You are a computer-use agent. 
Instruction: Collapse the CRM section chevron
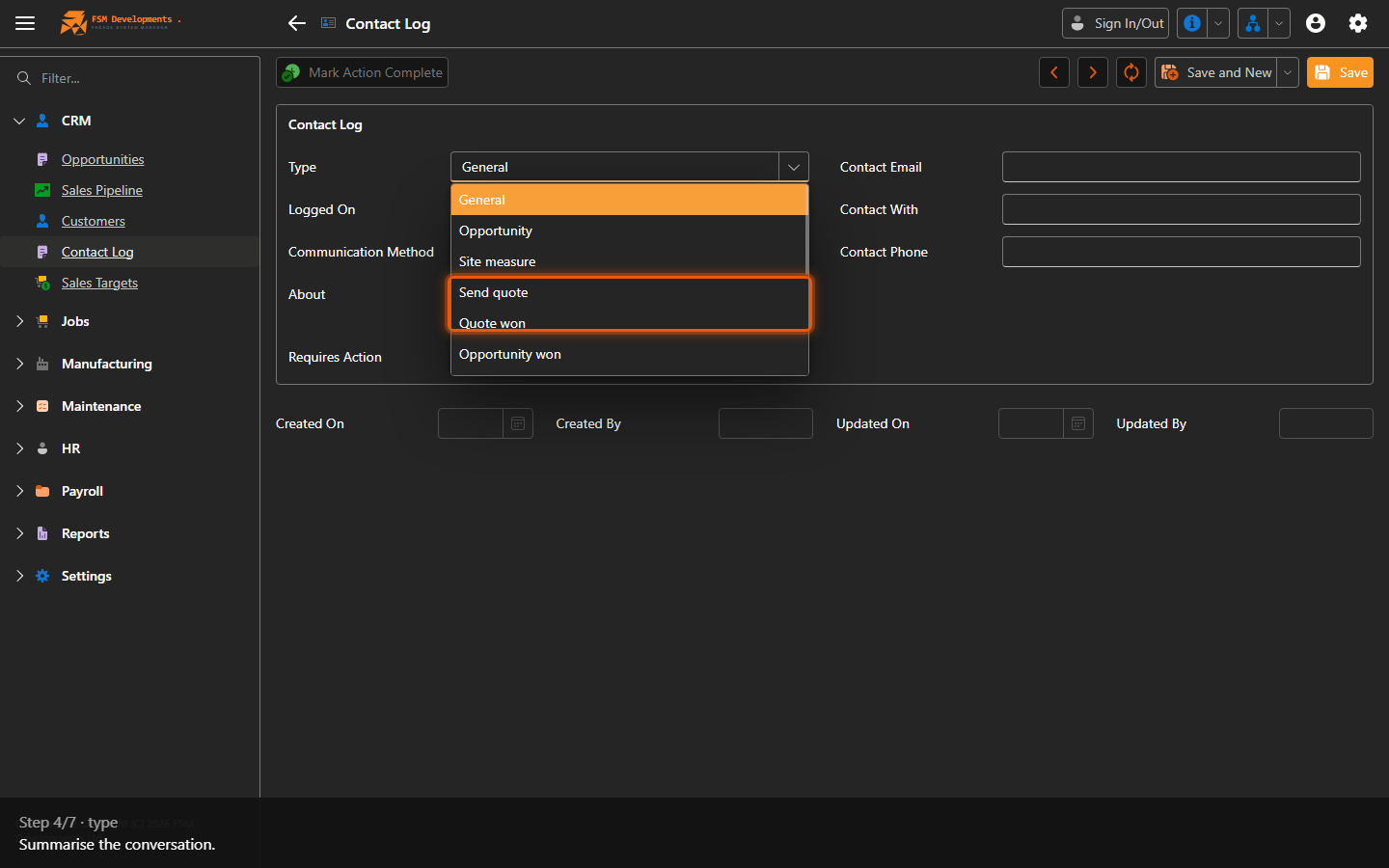tap(19, 121)
